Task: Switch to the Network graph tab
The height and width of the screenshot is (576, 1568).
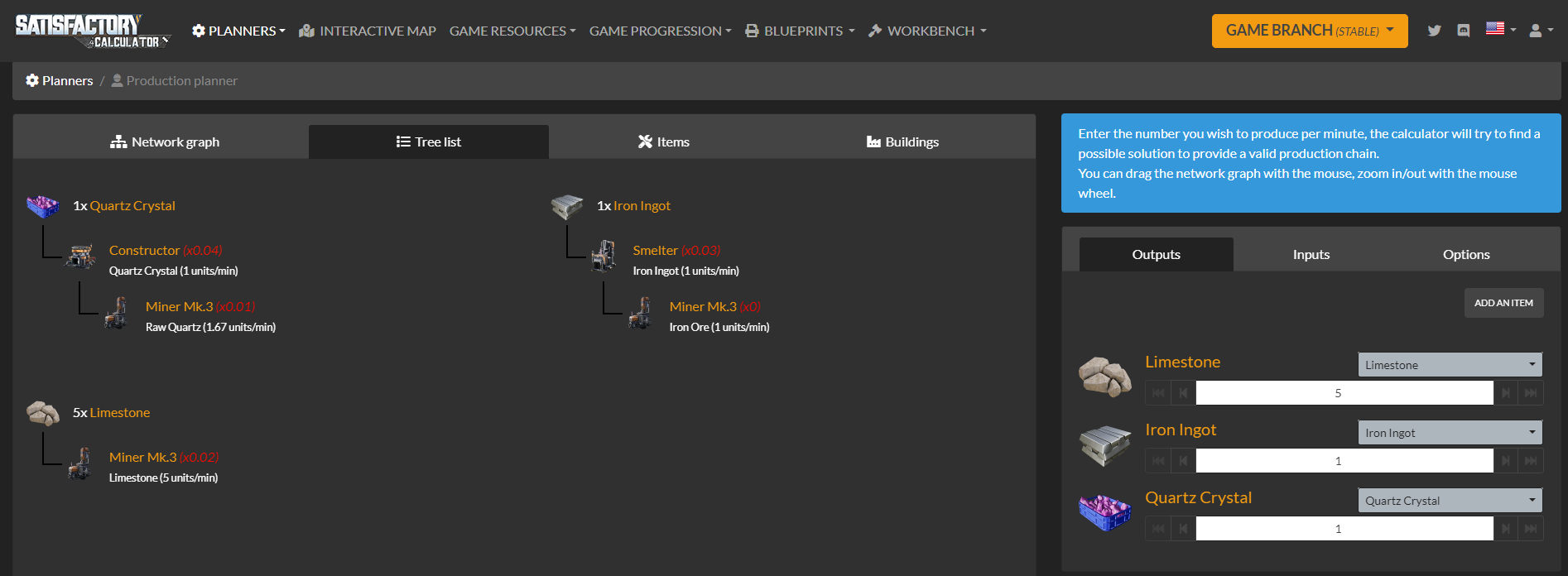Action: 165,142
